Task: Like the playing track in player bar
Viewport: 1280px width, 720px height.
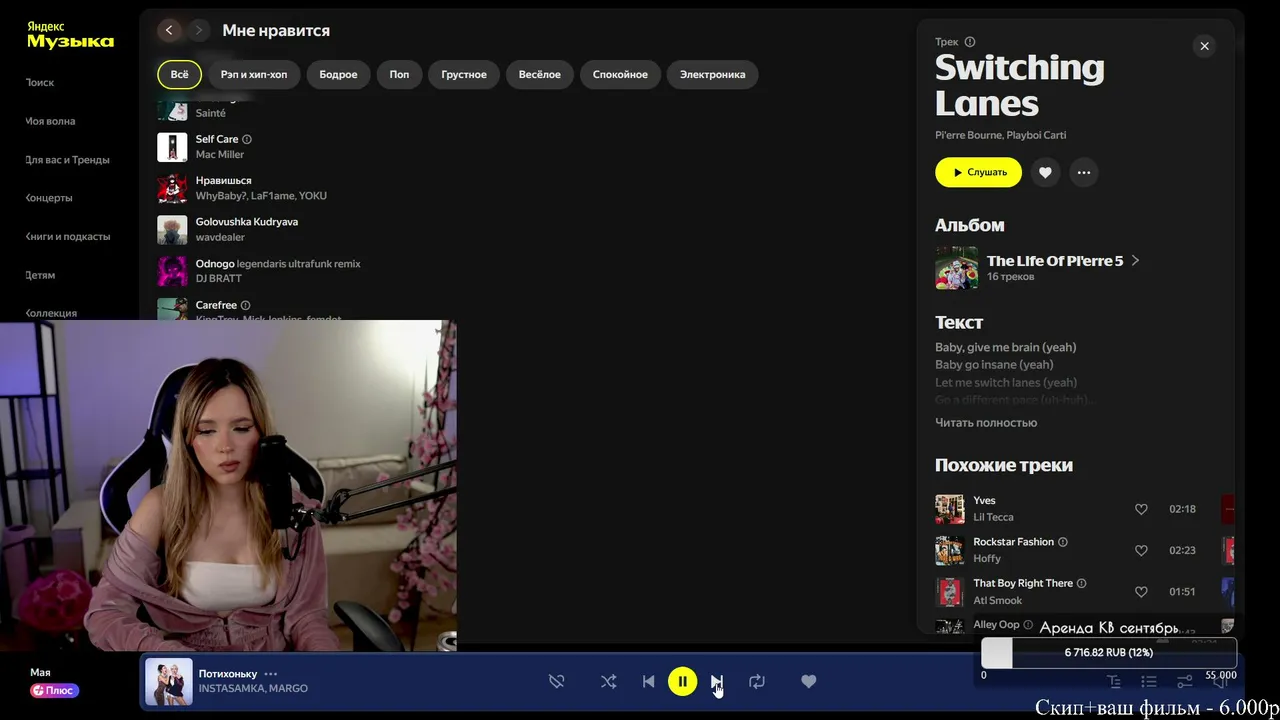Action: pos(809,681)
